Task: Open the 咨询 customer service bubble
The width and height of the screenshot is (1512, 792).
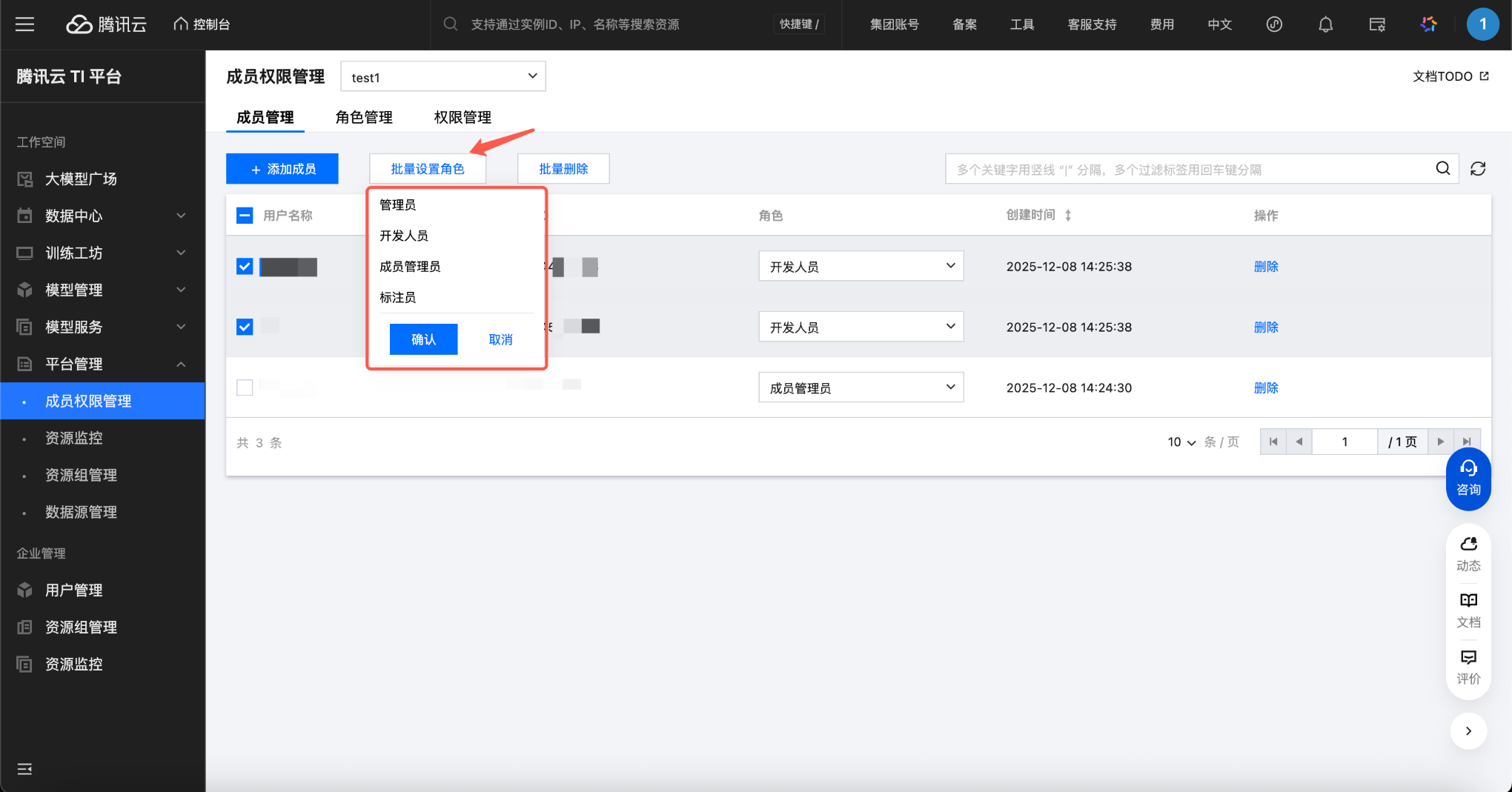Action: pyautogui.click(x=1468, y=479)
